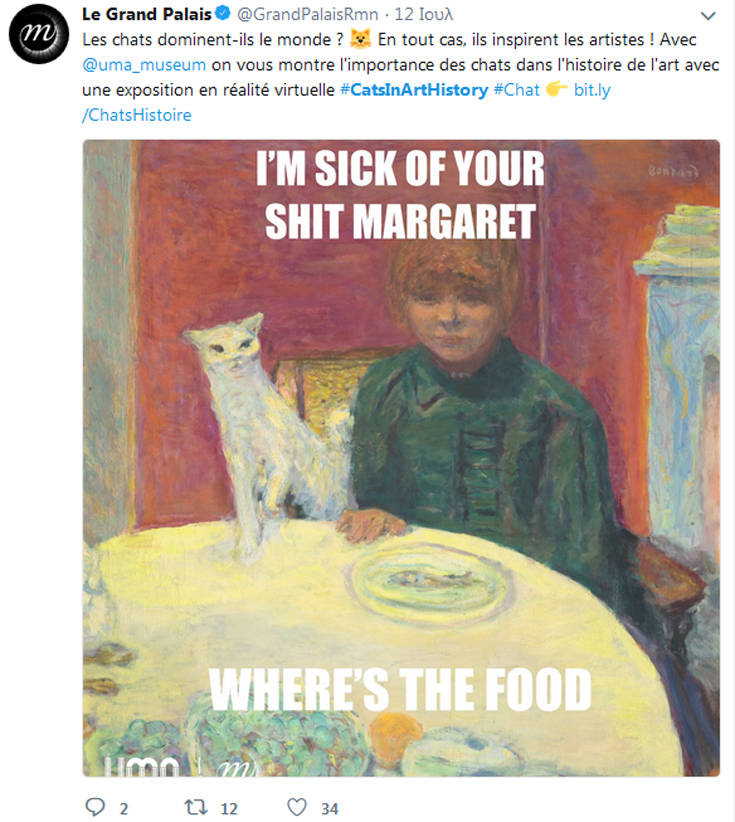This screenshot has width=735, height=822.
Task: Like the tweet with the heart icon
Action: coord(296,807)
